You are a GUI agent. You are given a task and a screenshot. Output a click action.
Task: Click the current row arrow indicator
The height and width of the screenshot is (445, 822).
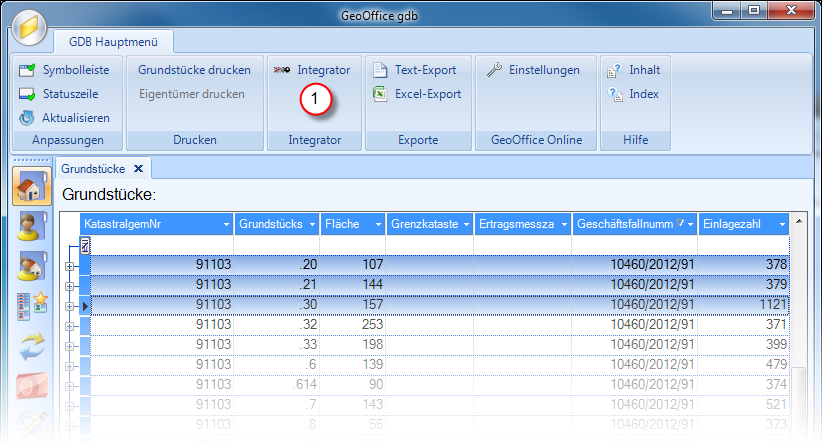click(85, 306)
